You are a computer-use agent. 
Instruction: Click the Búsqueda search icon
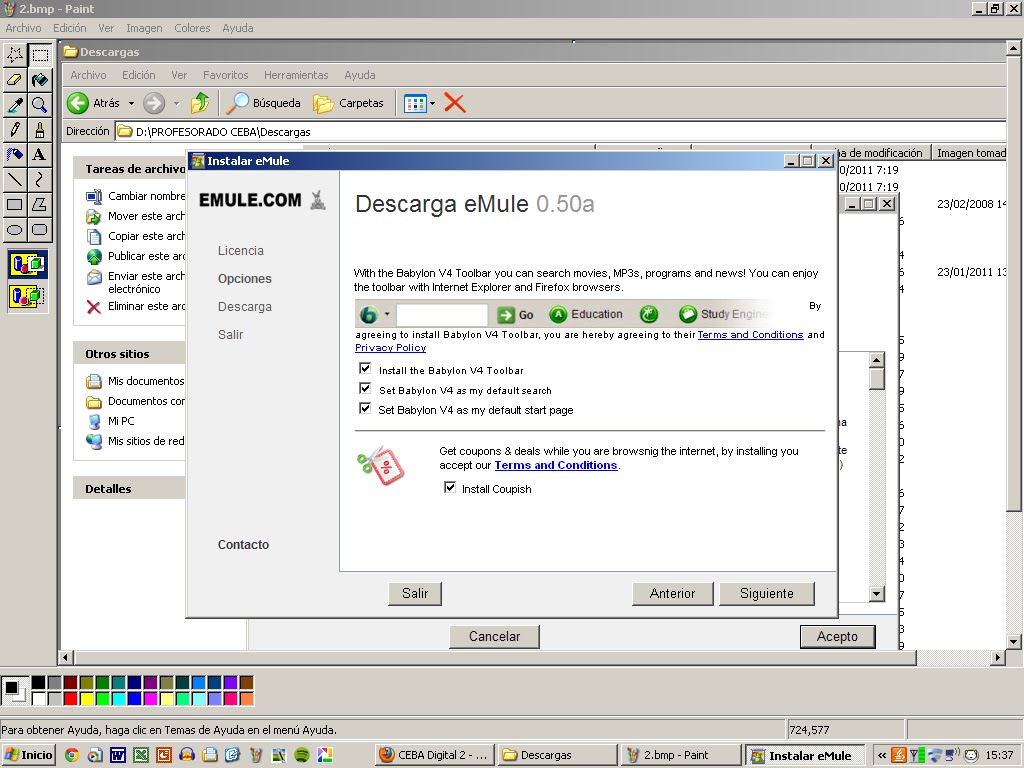click(238, 103)
